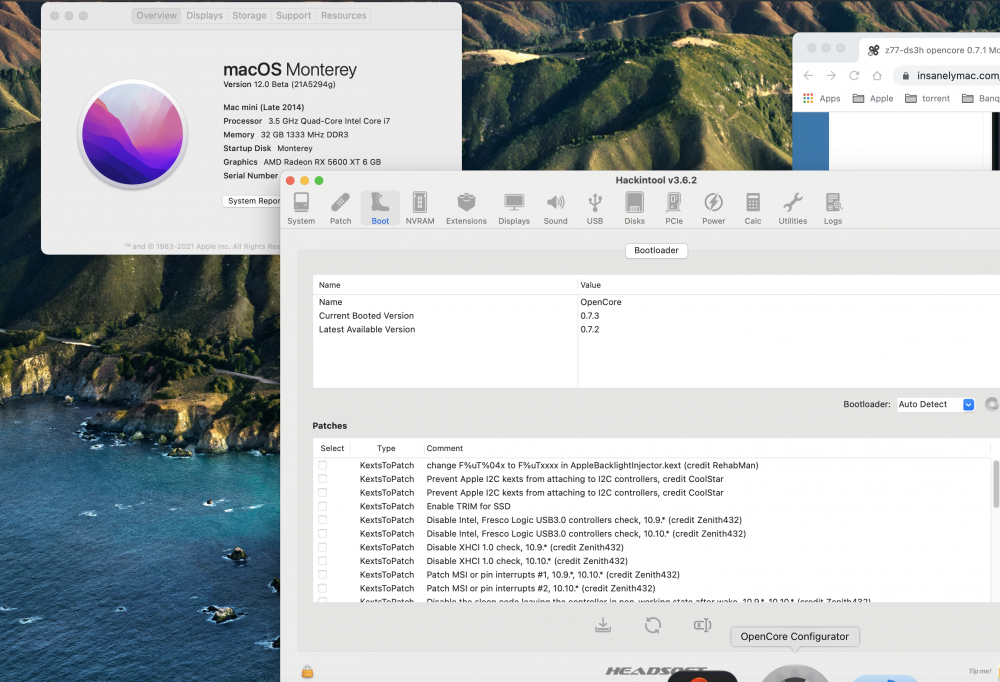
Task: Check the Disable XHCI 1.0 check 10.9 patch
Action: coord(323,547)
